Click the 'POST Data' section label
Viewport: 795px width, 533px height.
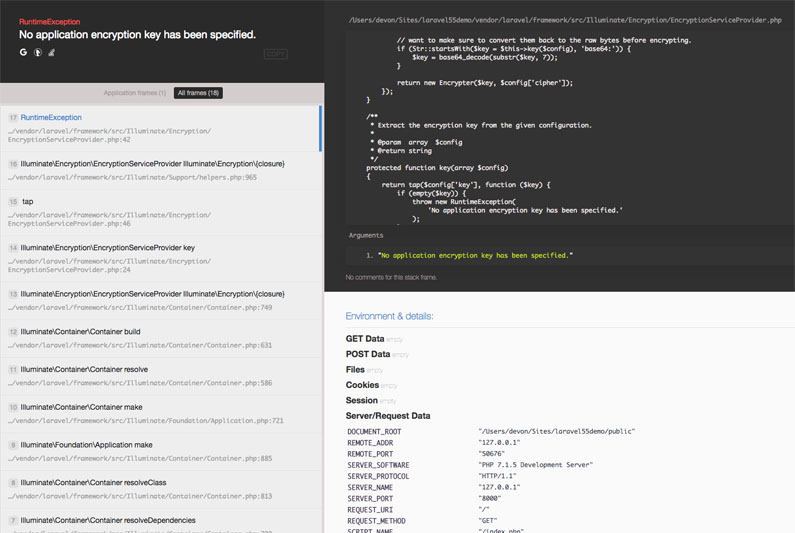point(368,354)
